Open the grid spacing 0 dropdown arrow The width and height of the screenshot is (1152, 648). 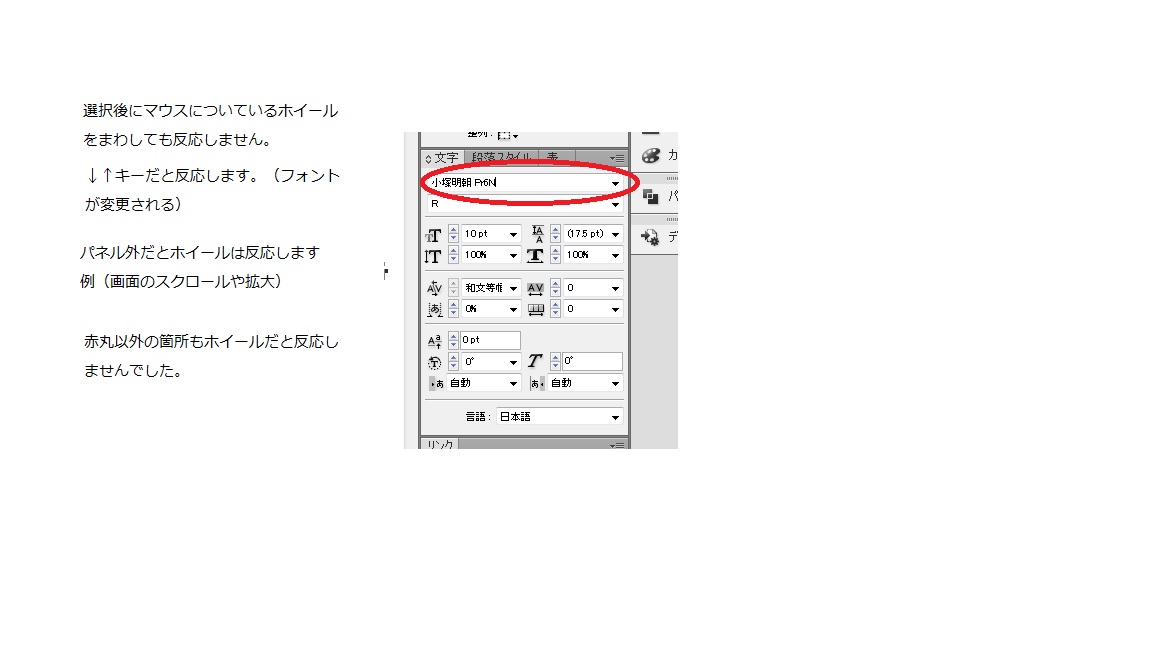[615, 310]
